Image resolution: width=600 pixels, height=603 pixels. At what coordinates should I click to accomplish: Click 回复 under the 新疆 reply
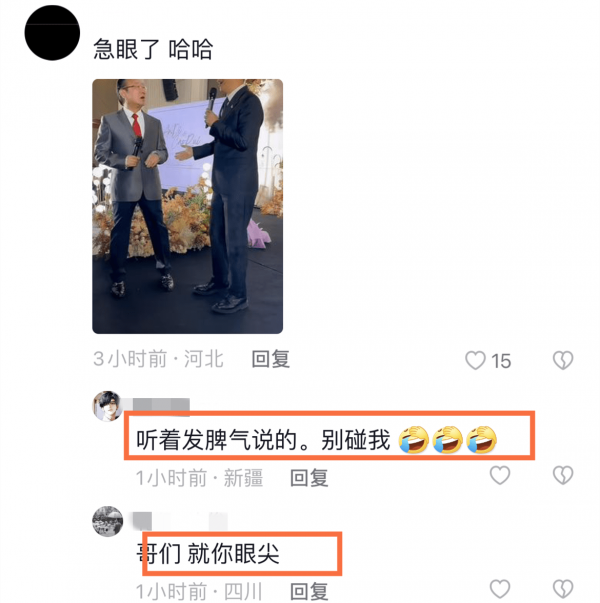click(309, 478)
